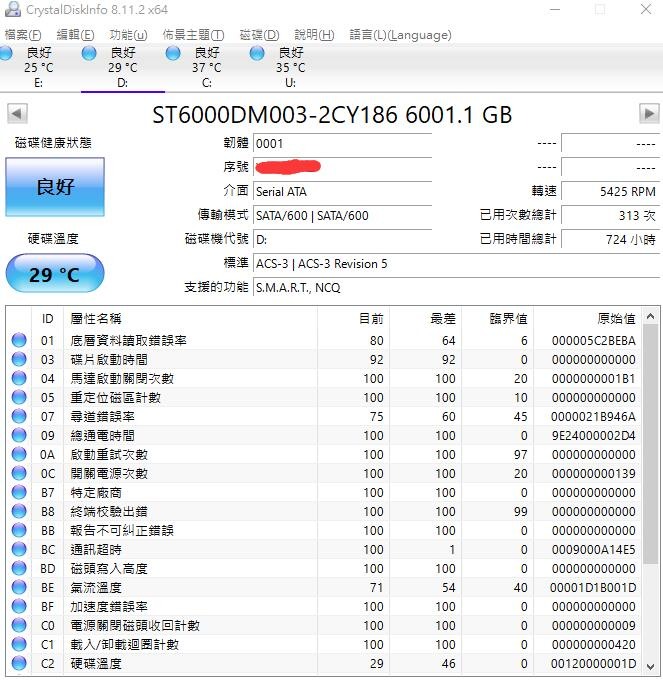Open the 說明(H) menu
Image resolution: width=663 pixels, height=680 pixels.
click(314, 35)
